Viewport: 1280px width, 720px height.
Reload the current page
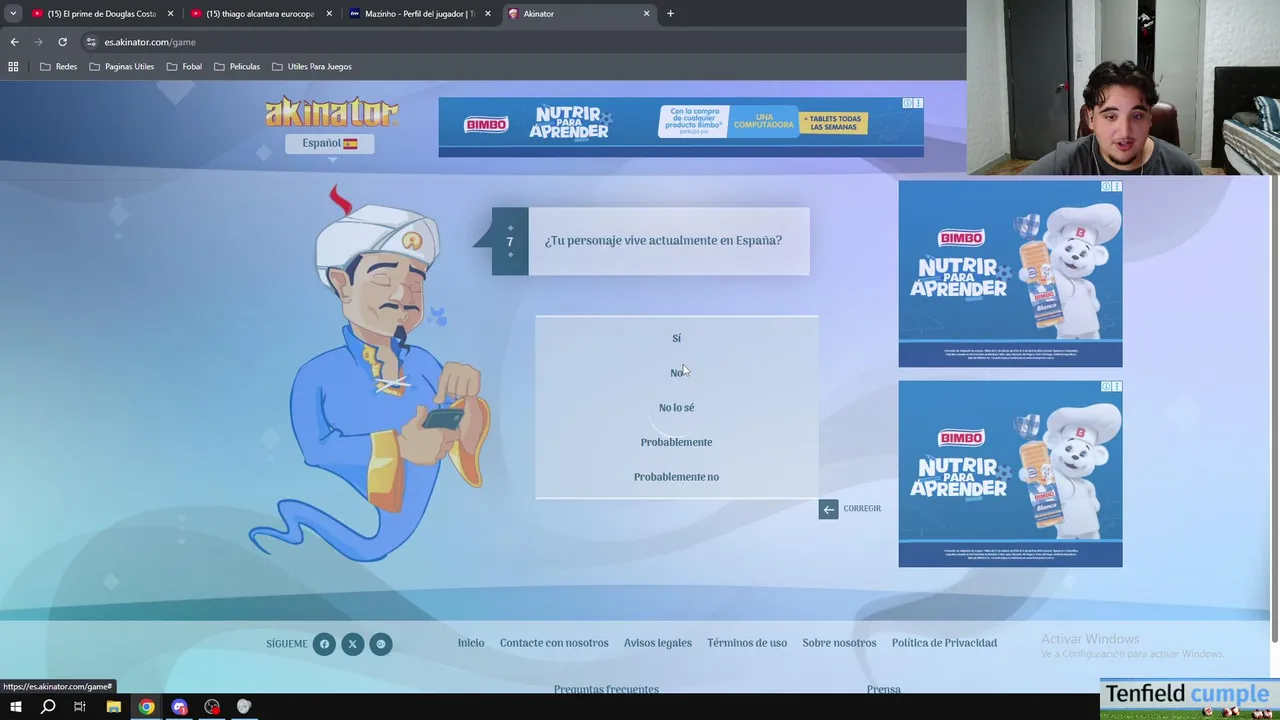pyautogui.click(x=62, y=42)
